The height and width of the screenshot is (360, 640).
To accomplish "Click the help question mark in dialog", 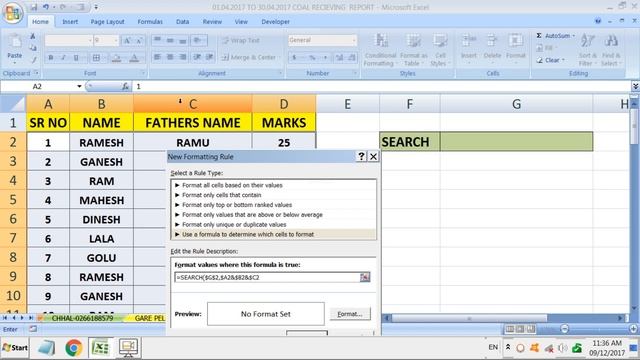I will pyautogui.click(x=361, y=157).
